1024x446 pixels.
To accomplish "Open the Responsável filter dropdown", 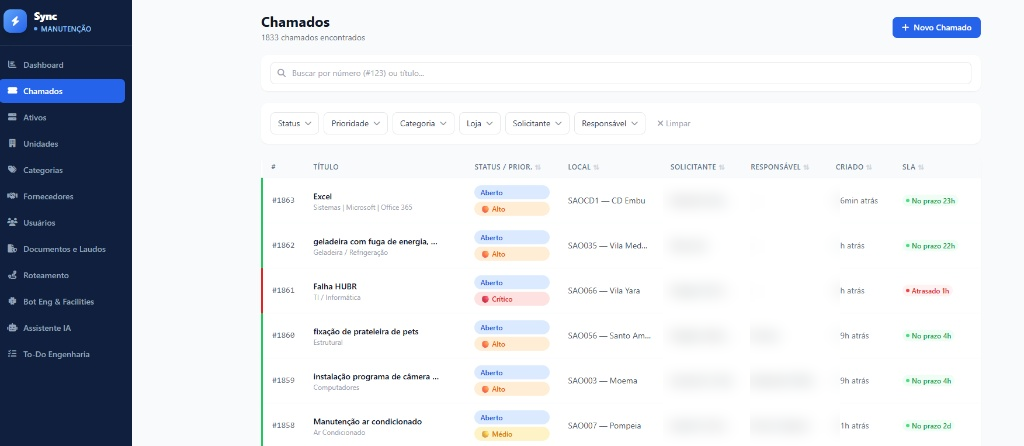I will coord(610,123).
